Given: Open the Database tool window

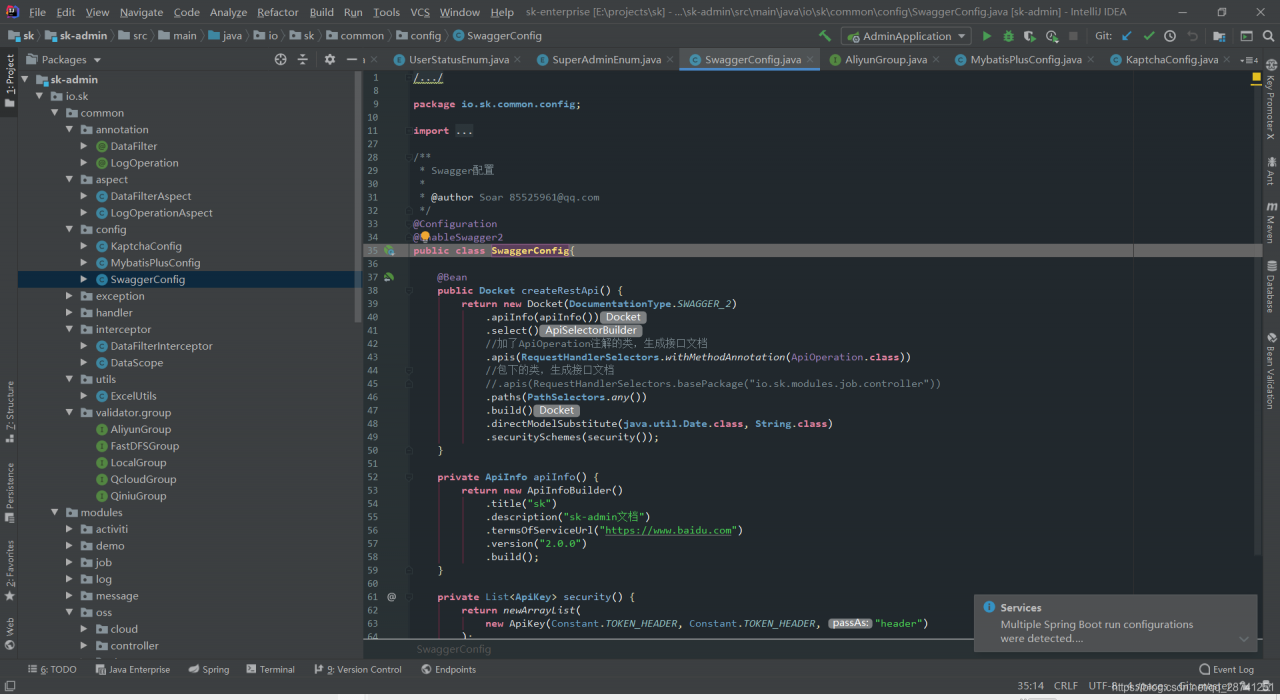Looking at the screenshot, I should (1270, 286).
